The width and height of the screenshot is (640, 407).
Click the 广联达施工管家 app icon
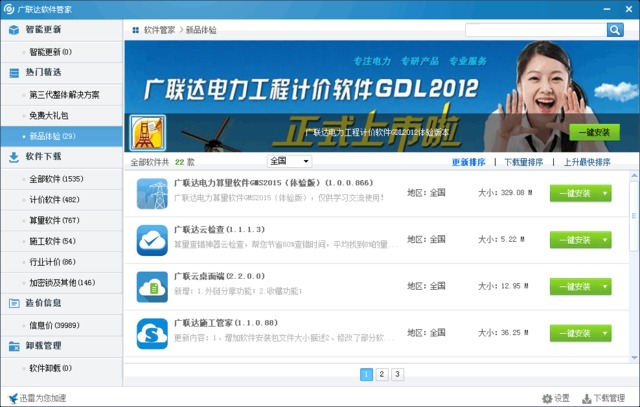point(152,334)
